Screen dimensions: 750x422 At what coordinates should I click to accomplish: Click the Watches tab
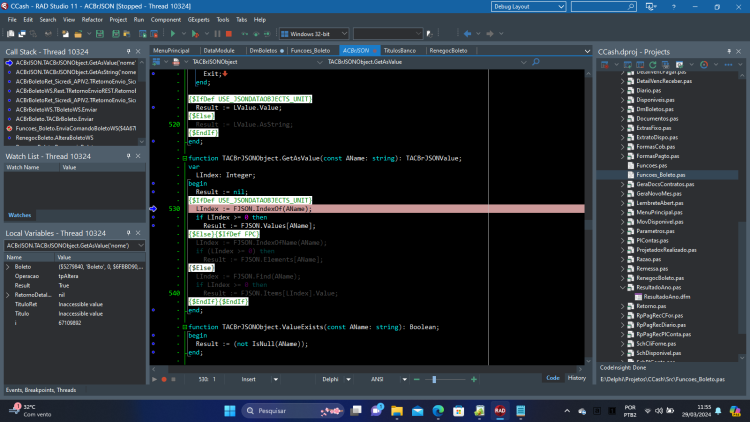[x=20, y=215]
